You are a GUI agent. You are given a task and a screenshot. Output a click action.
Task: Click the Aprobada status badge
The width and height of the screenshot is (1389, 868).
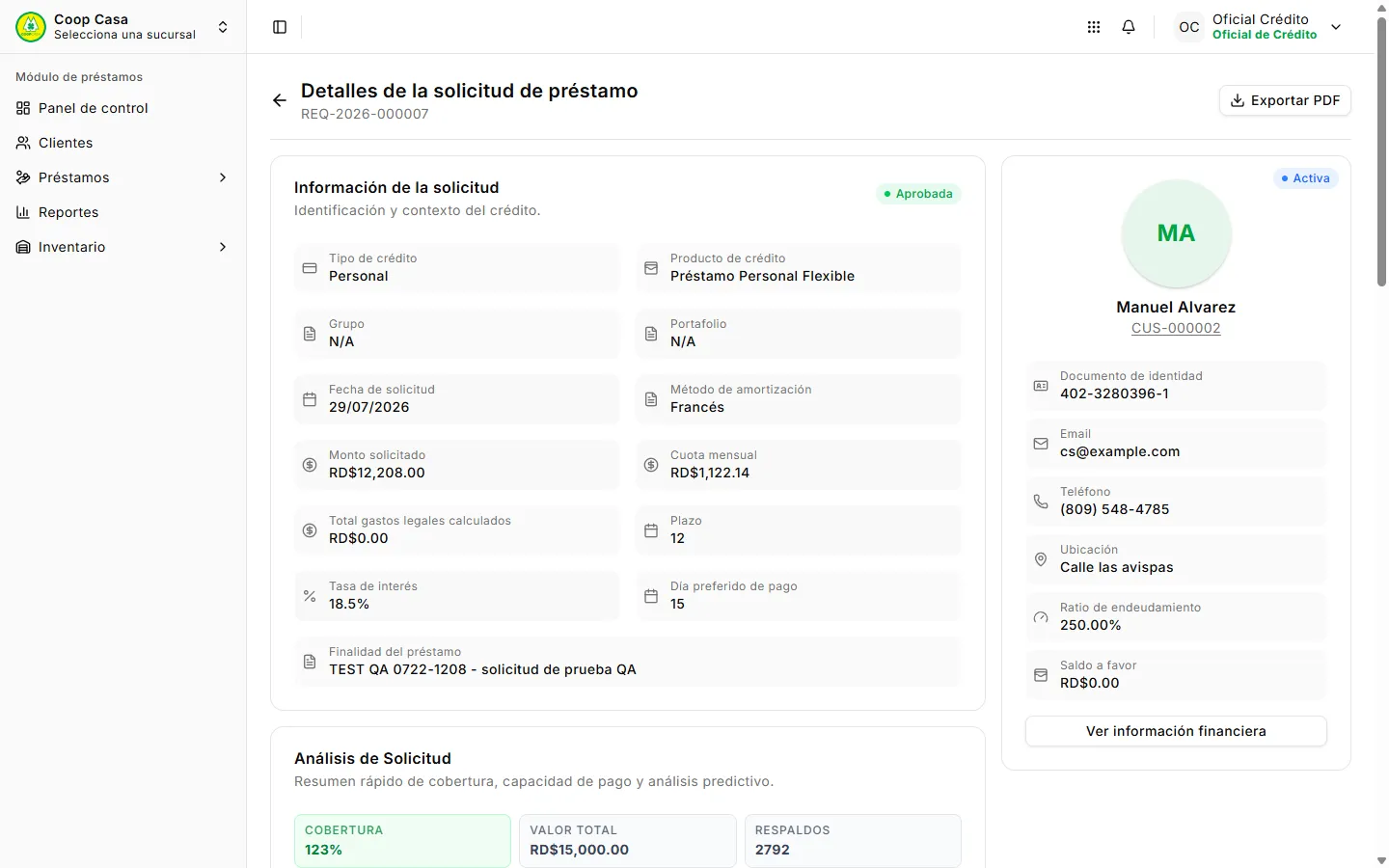click(x=918, y=194)
